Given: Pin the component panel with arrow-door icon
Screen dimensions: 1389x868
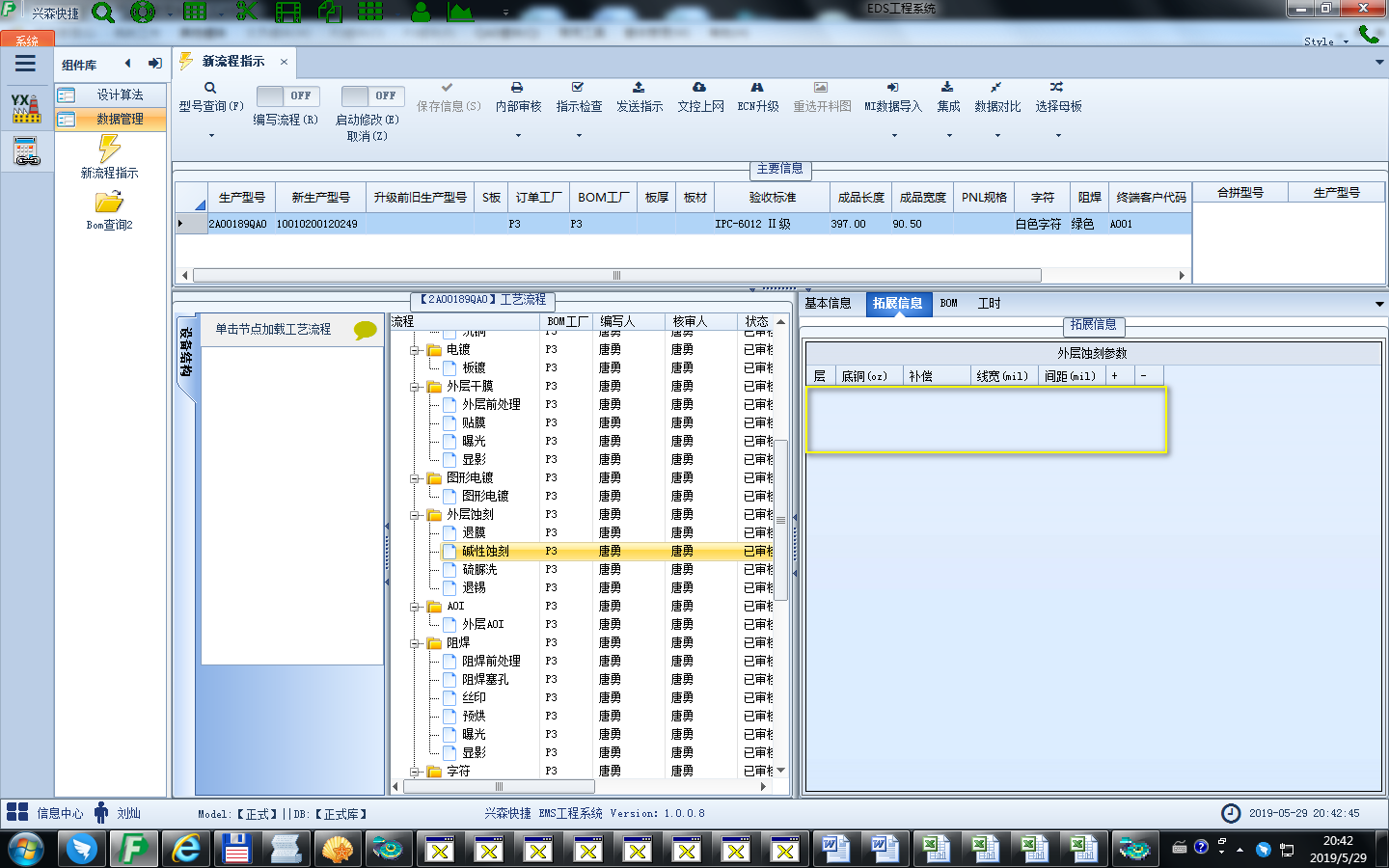Looking at the screenshot, I should pyautogui.click(x=155, y=64).
